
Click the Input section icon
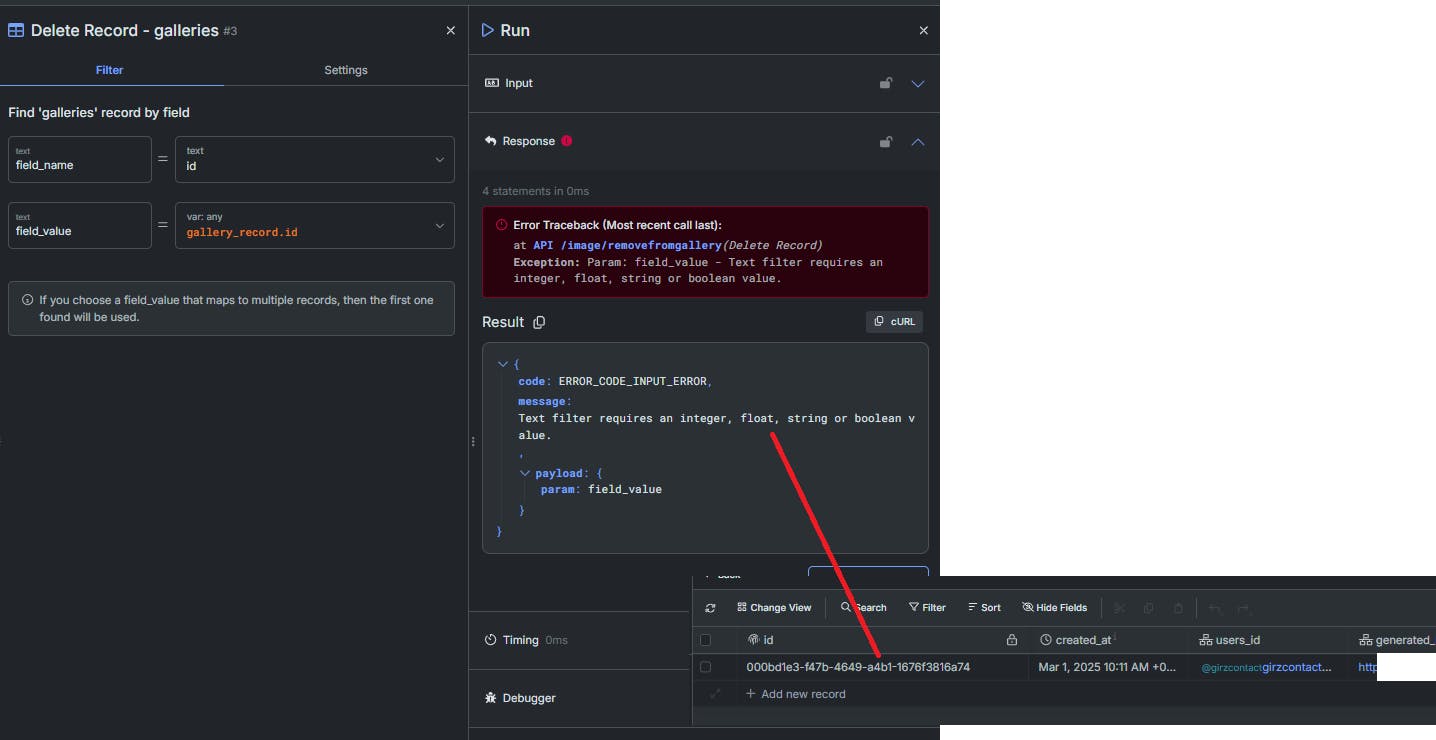492,83
